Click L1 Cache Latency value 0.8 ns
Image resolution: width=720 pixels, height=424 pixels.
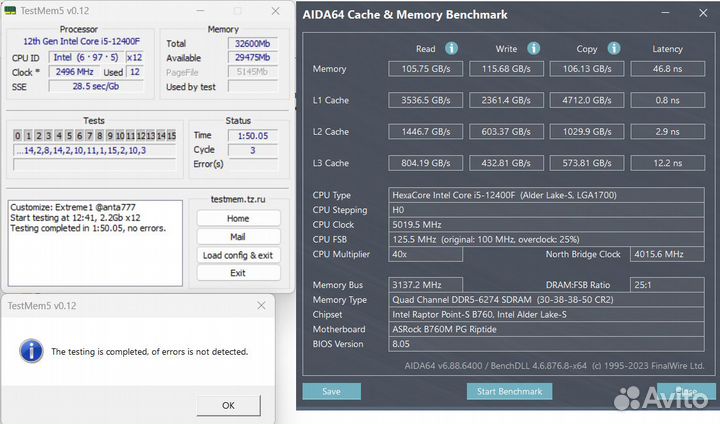click(x=668, y=100)
